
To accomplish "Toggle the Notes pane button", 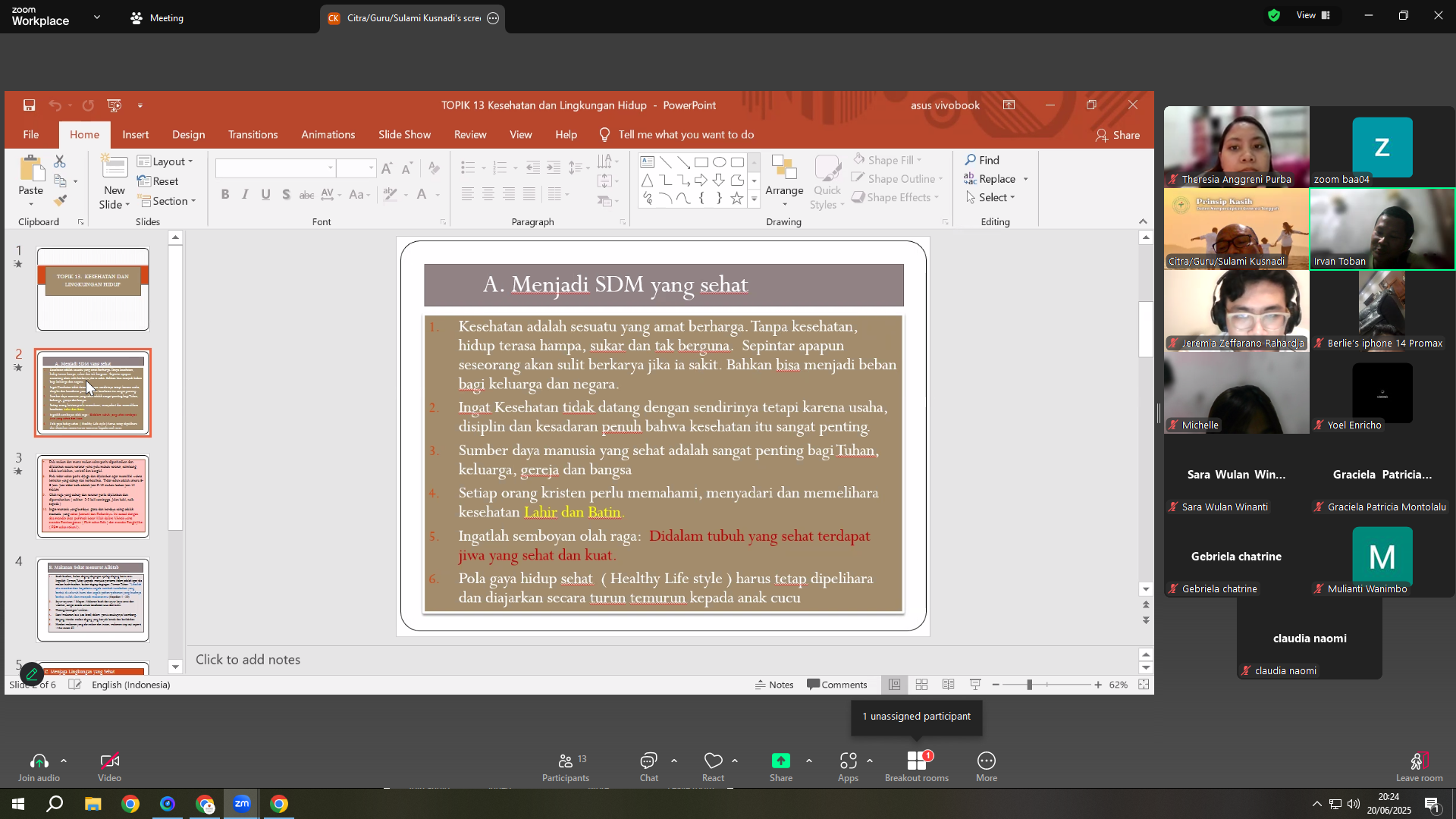I will [774, 685].
